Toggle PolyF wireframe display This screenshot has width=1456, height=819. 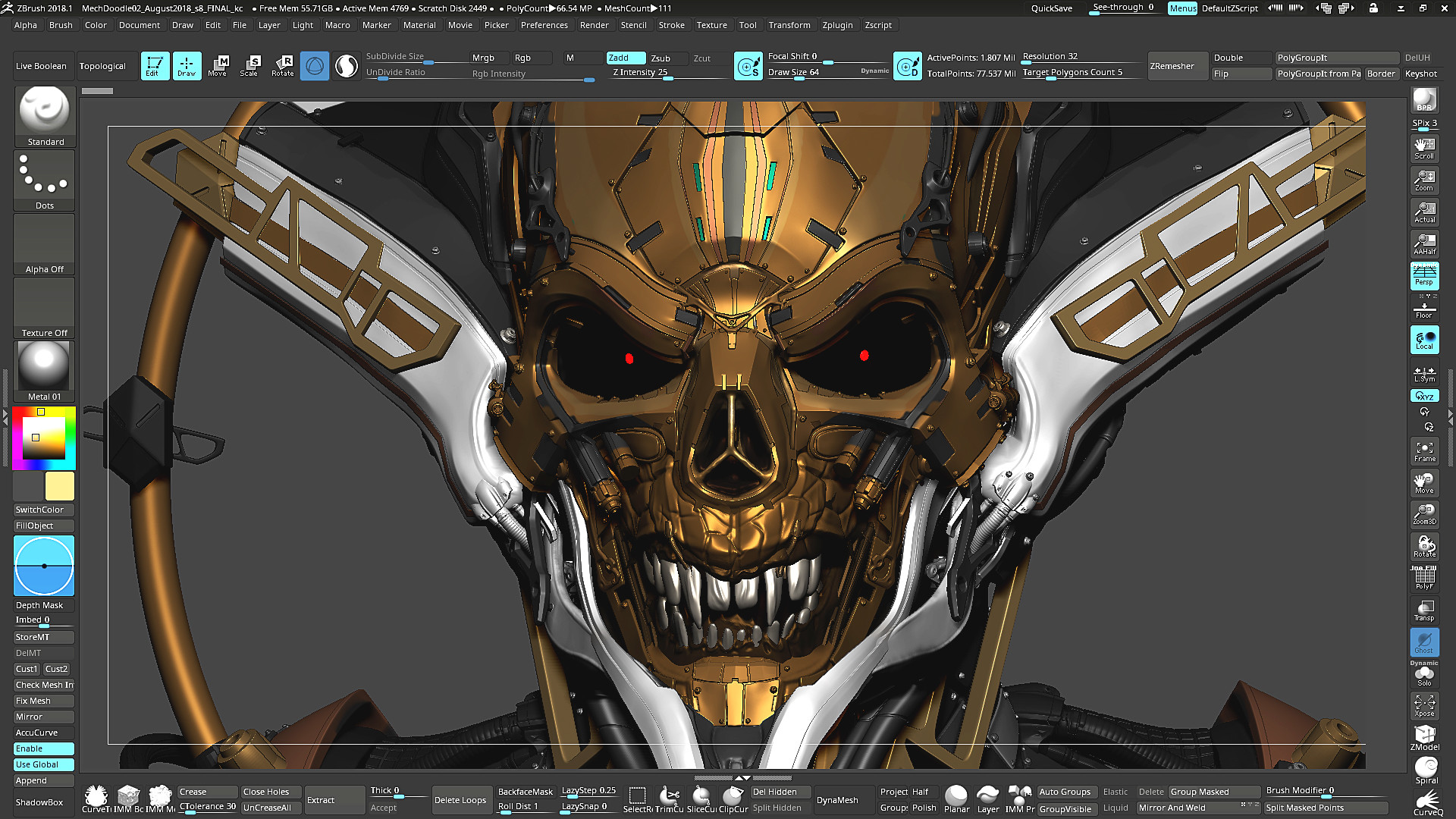click(1424, 579)
